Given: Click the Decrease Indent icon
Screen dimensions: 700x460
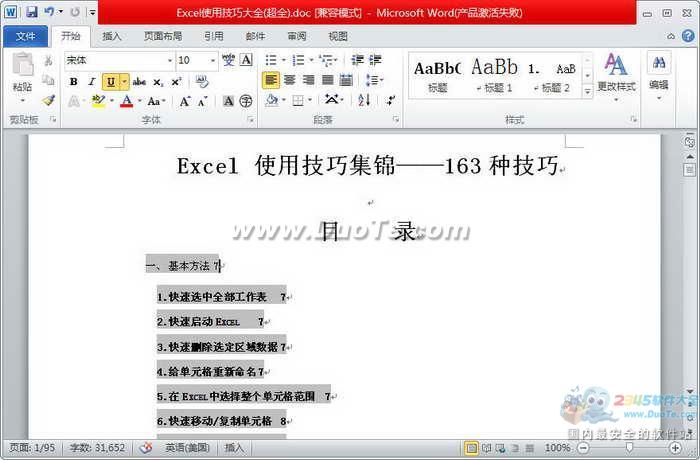Looking at the screenshot, I should tap(357, 60).
